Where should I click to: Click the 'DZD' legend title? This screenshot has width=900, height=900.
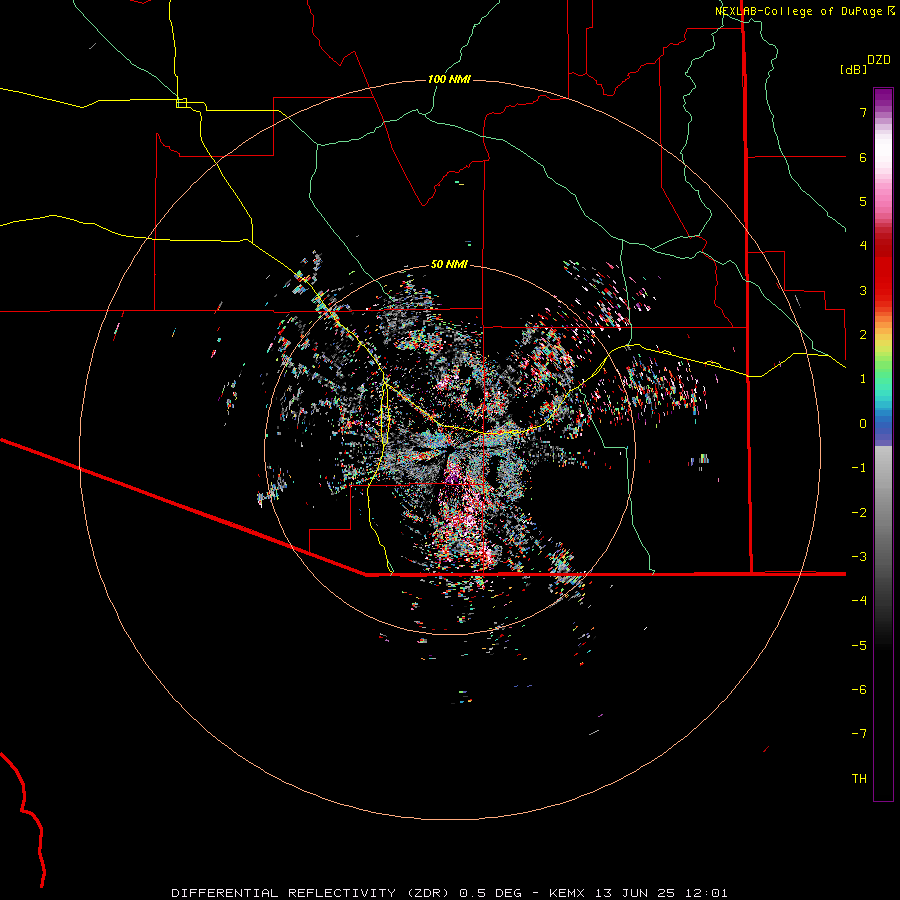click(879, 60)
